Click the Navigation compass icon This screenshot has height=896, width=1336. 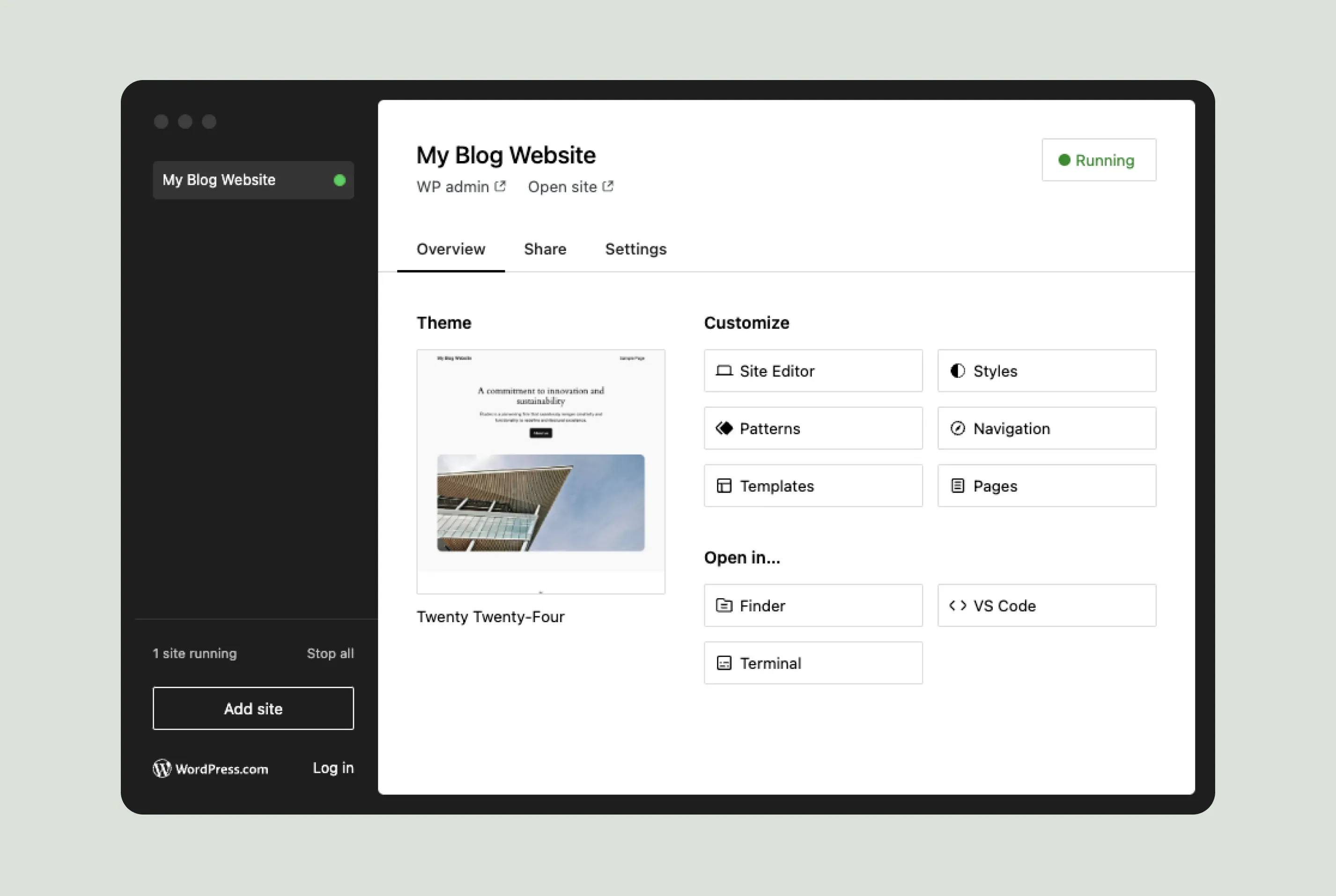tap(958, 428)
